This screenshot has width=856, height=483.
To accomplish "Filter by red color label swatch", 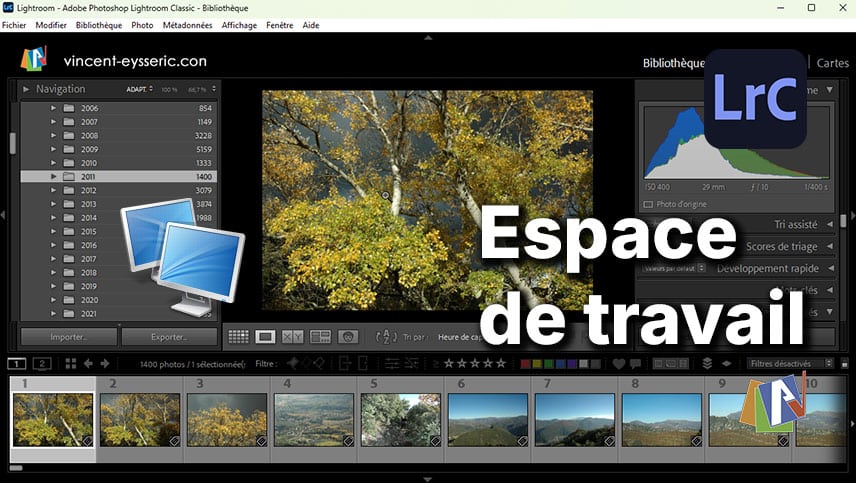I will pyautogui.click(x=528, y=364).
